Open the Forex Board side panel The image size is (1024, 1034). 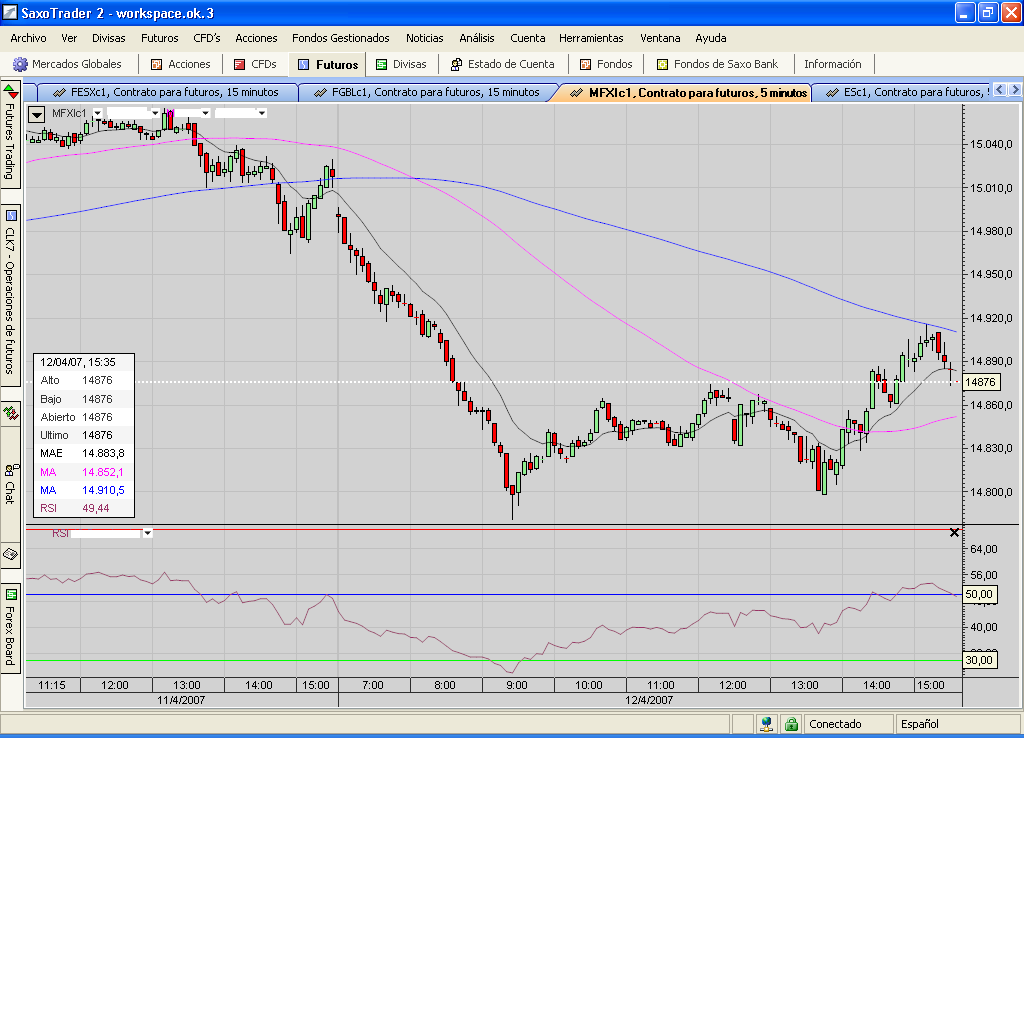point(10,628)
